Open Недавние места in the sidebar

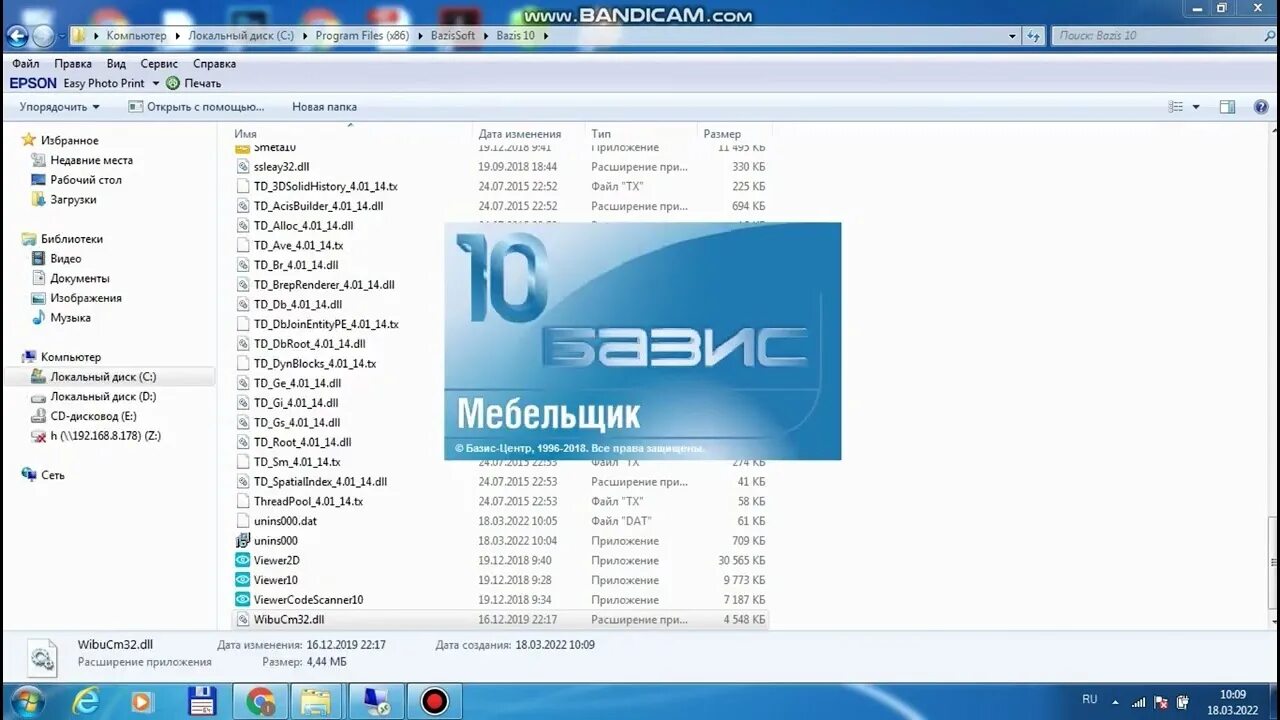91,160
